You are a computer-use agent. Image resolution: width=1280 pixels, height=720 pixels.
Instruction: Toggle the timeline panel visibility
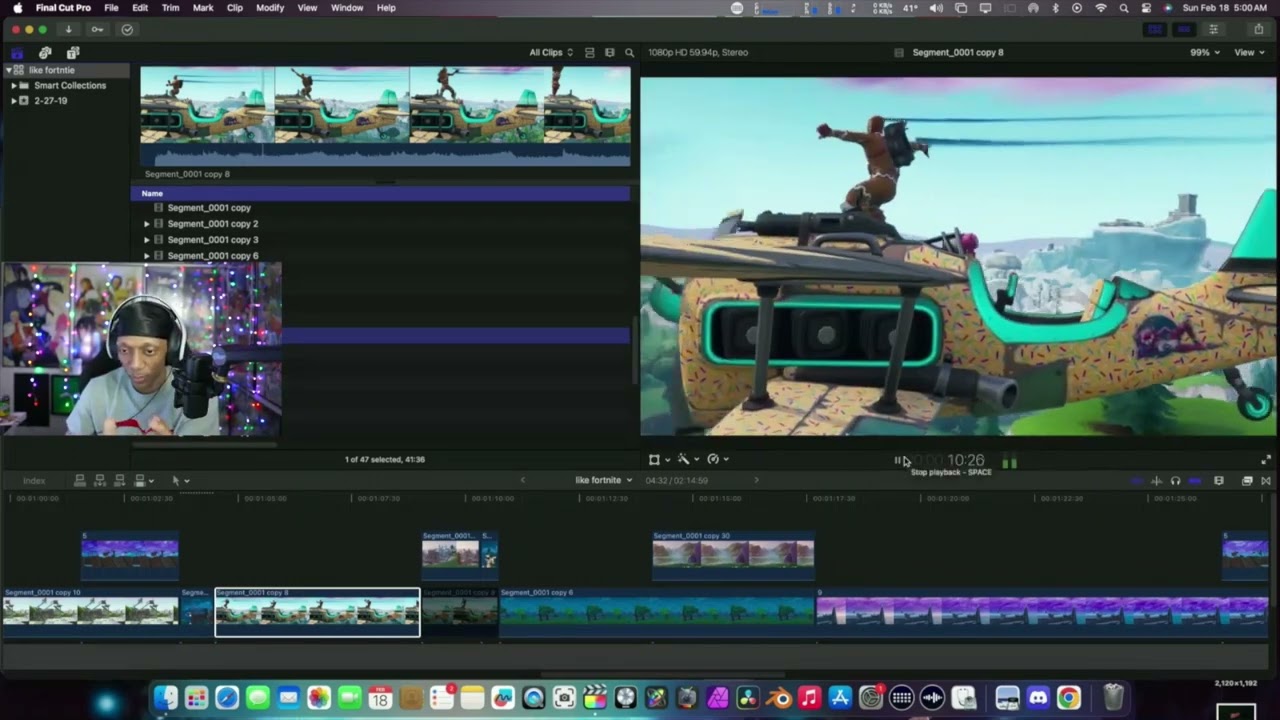point(1185,29)
